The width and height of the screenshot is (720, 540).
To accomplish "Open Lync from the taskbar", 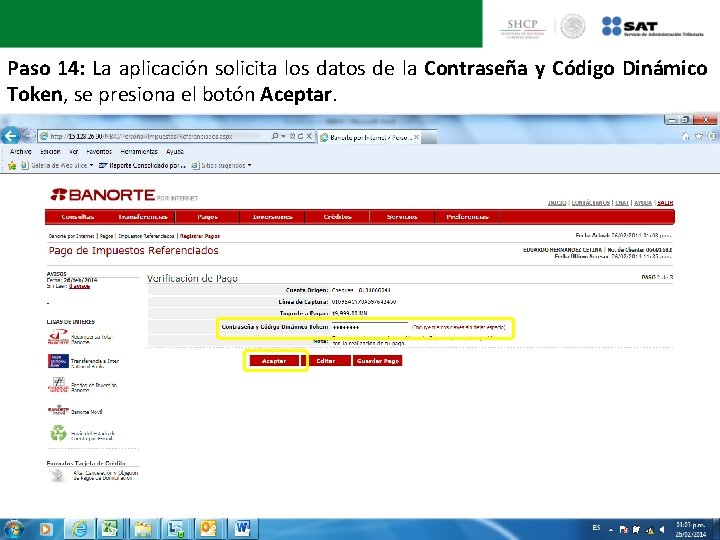I will coord(175,529).
